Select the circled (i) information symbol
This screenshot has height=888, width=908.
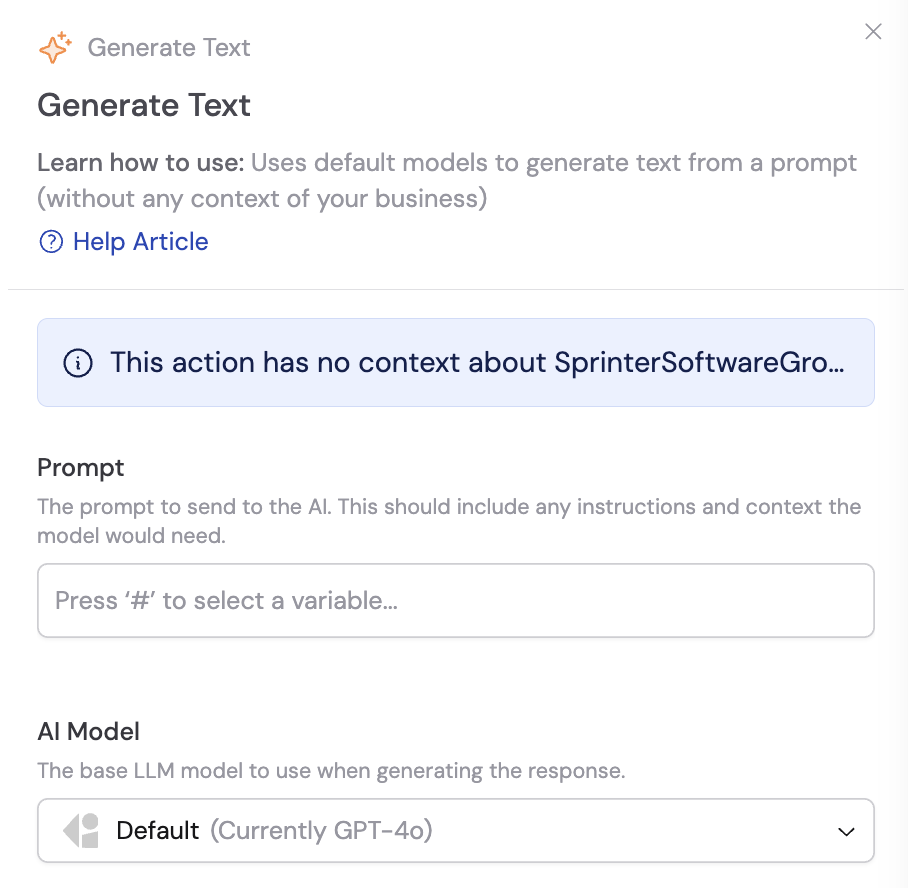(79, 363)
